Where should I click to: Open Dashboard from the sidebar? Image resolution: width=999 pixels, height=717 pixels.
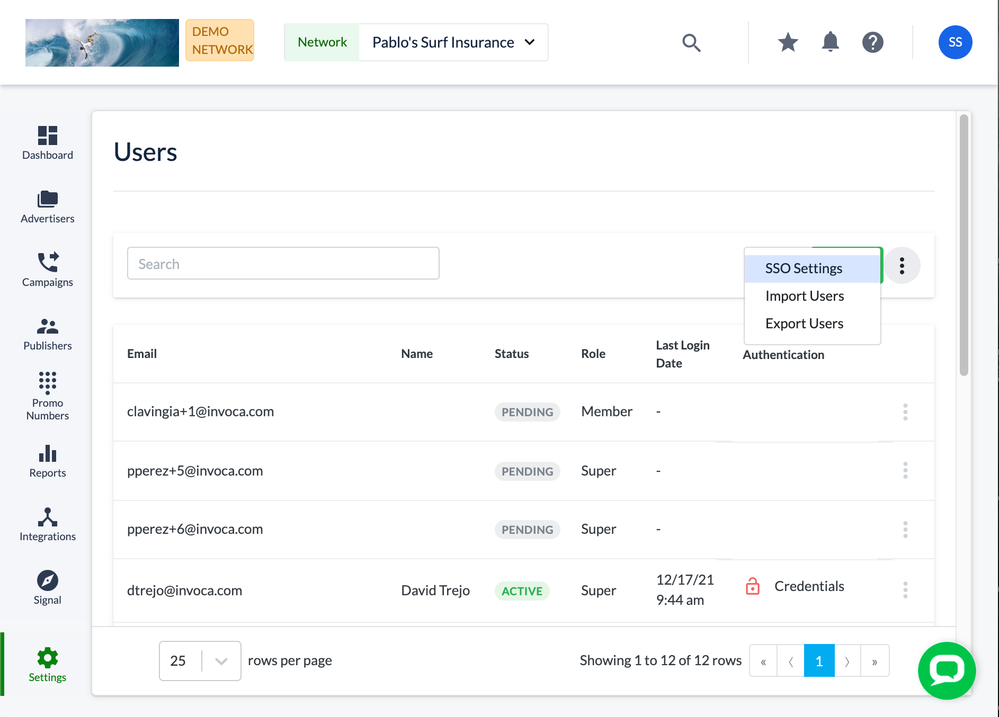point(47,143)
